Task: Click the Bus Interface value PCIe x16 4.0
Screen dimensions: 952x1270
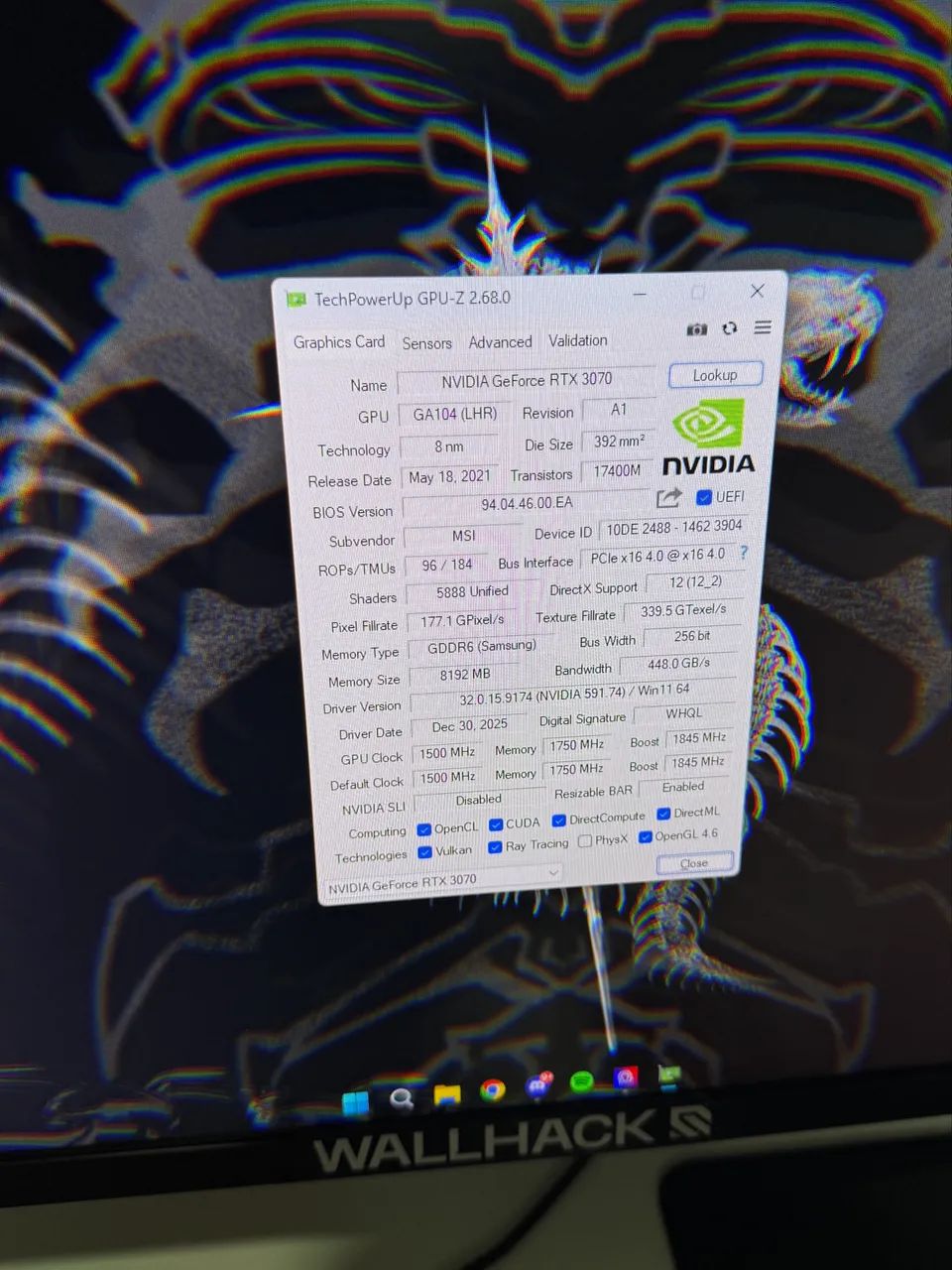Action: pos(656,557)
